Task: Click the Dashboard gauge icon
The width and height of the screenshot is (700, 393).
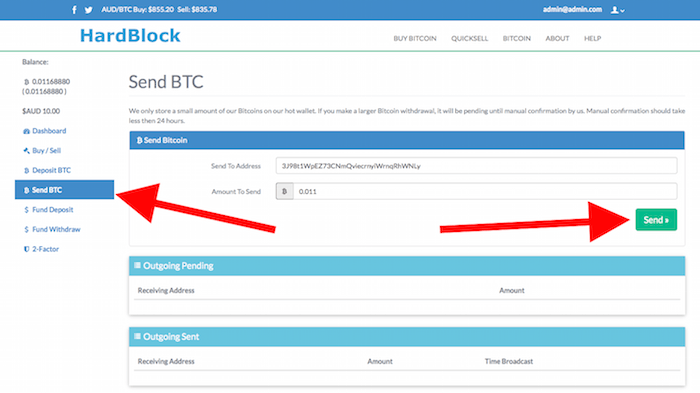Action: pos(26,131)
